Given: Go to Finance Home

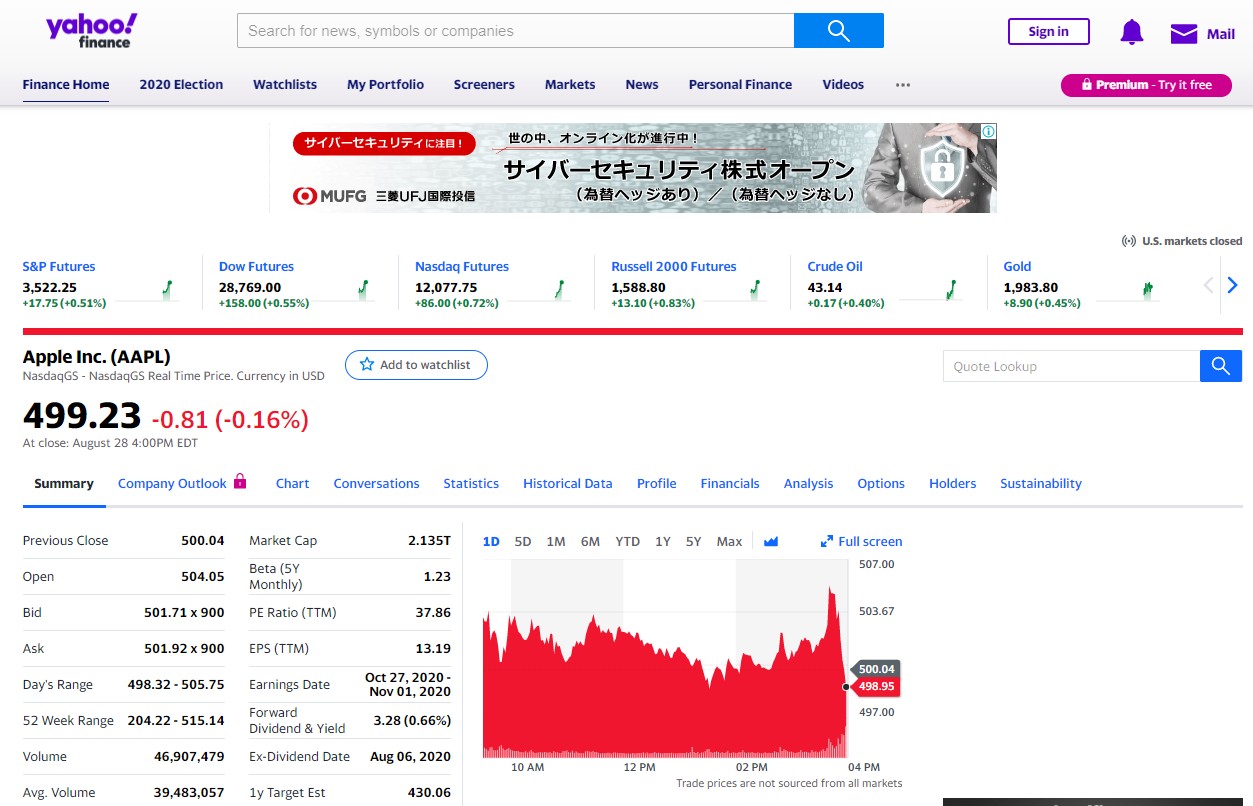Looking at the screenshot, I should tap(66, 85).
